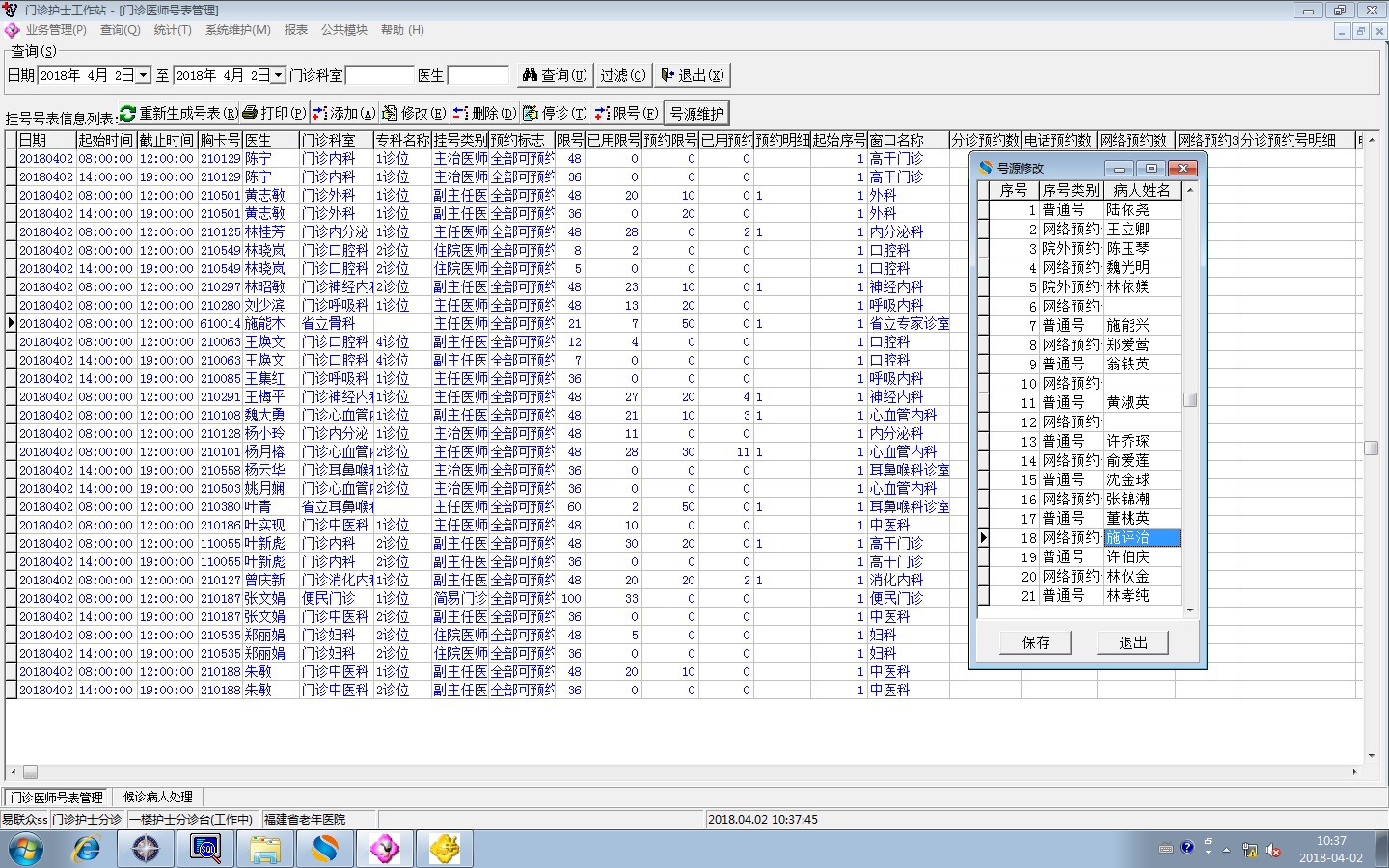Click the 停诊 suspend-clinic toolbar button
Viewport: 1389px width, 868px height.
point(555,113)
